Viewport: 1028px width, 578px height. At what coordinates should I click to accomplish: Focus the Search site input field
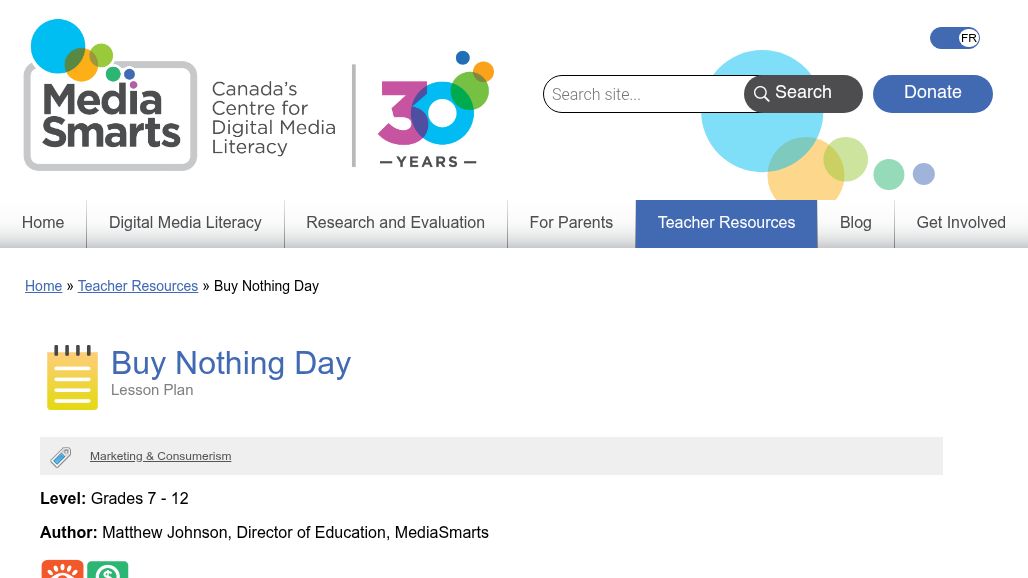tap(645, 94)
